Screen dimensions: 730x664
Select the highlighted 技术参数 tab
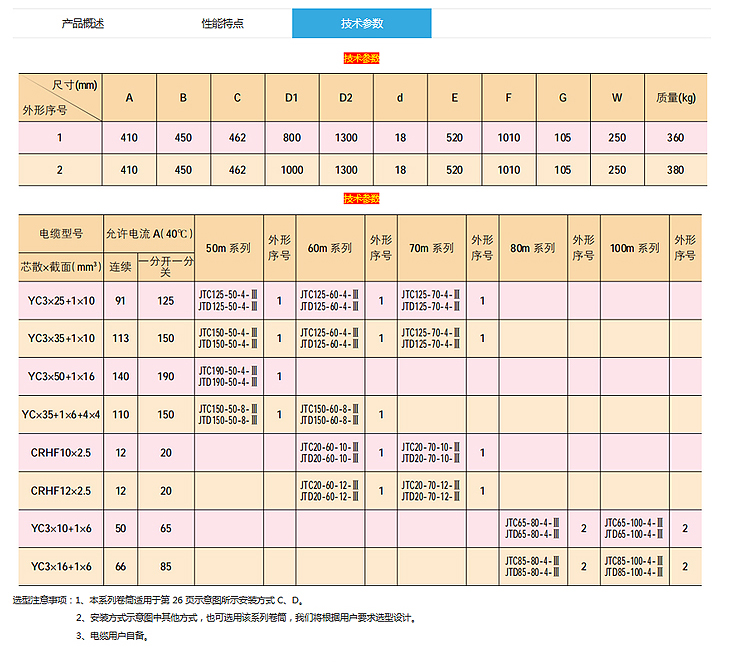(x=361, y=23)
